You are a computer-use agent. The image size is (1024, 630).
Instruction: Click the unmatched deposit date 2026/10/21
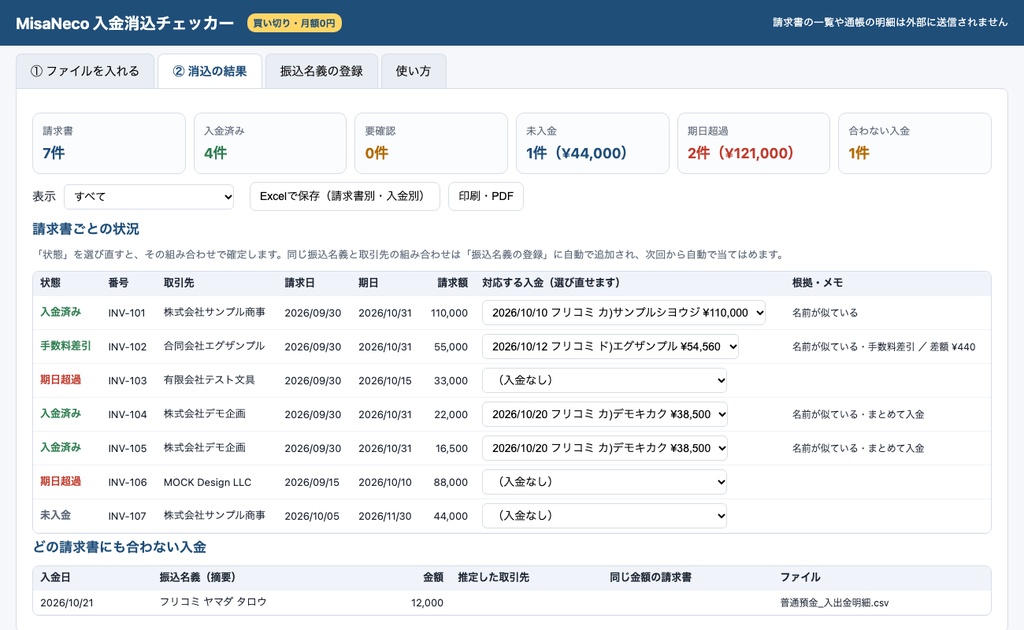[x=67, y=603]
